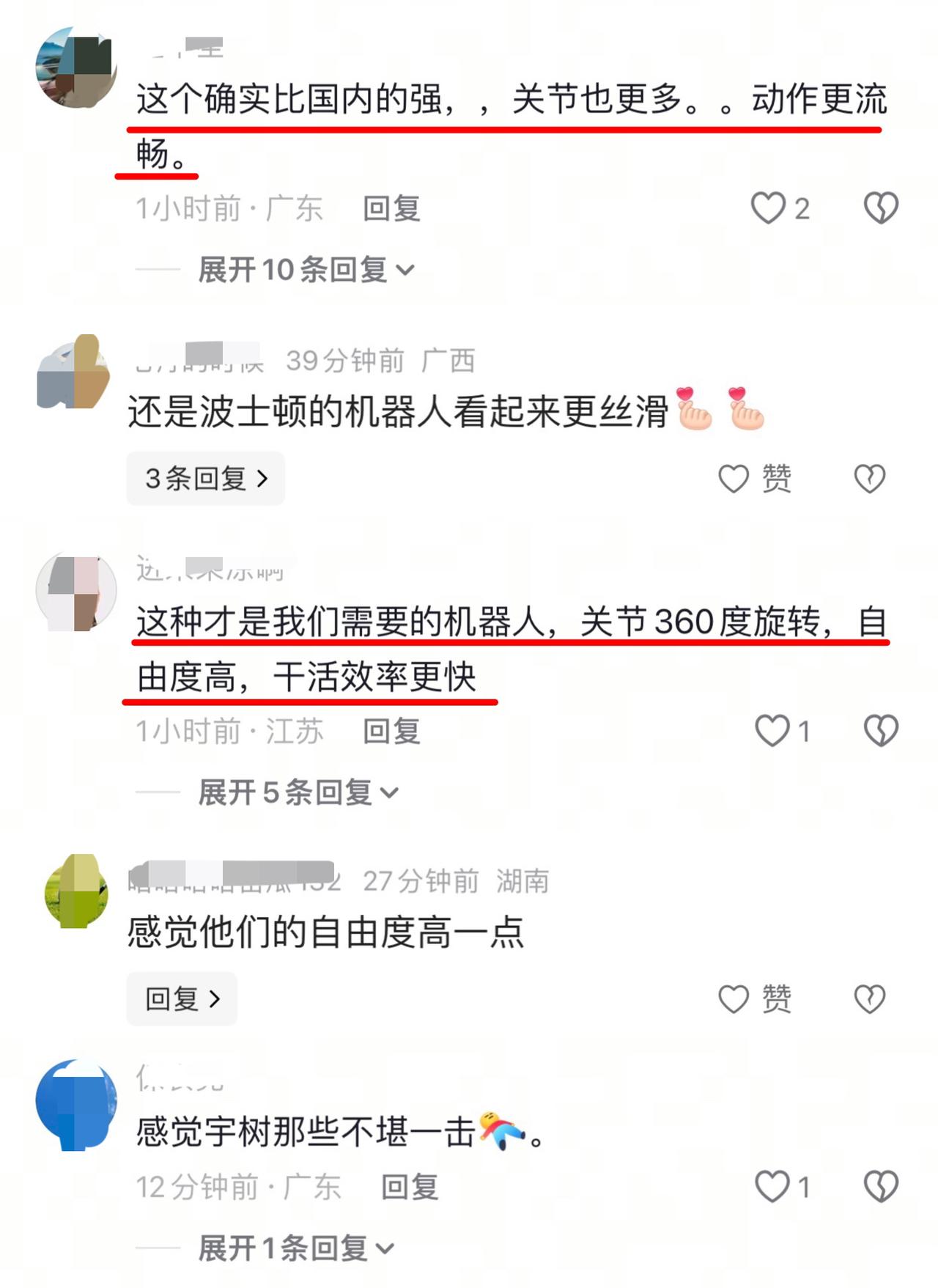Dislike the Jiangsu comment with broken heart
This screenshot has width=938, height=1288.
click(881, 731)
